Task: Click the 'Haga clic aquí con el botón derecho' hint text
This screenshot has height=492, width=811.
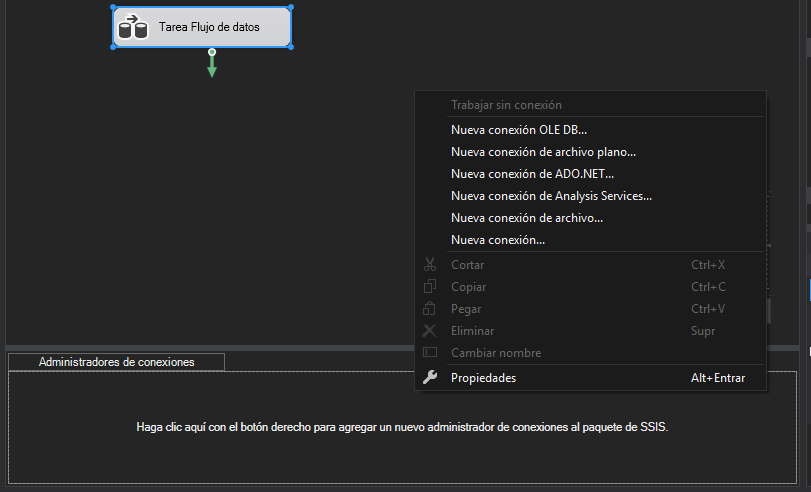Action: (402, 427)
